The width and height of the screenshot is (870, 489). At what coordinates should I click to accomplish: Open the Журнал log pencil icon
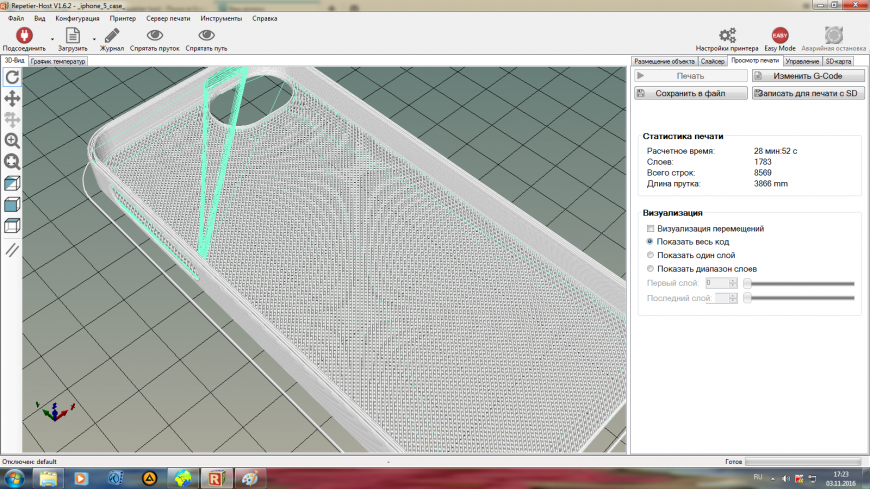coord(112,37)
